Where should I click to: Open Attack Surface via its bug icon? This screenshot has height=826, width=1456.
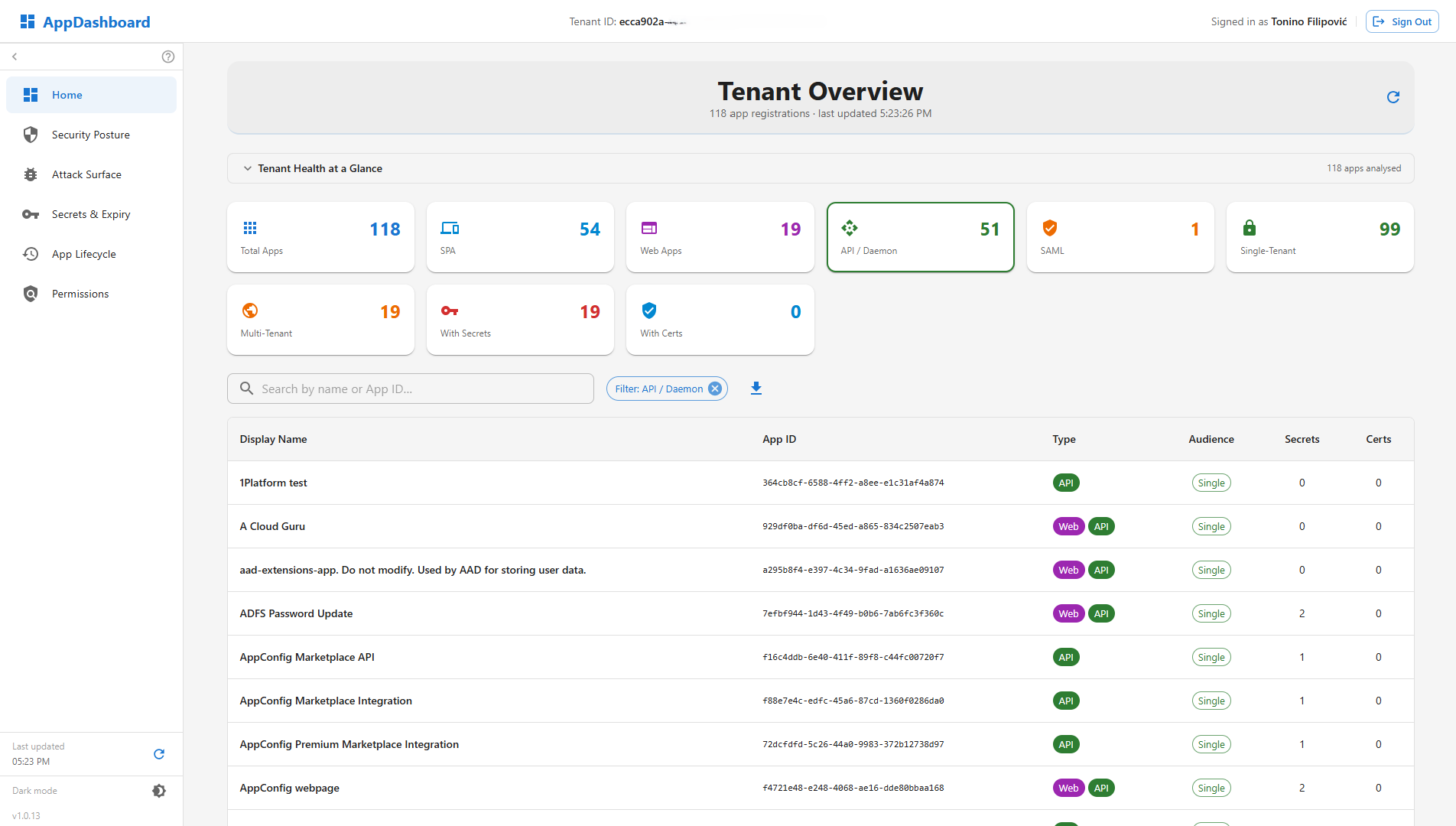click(31, 174)
